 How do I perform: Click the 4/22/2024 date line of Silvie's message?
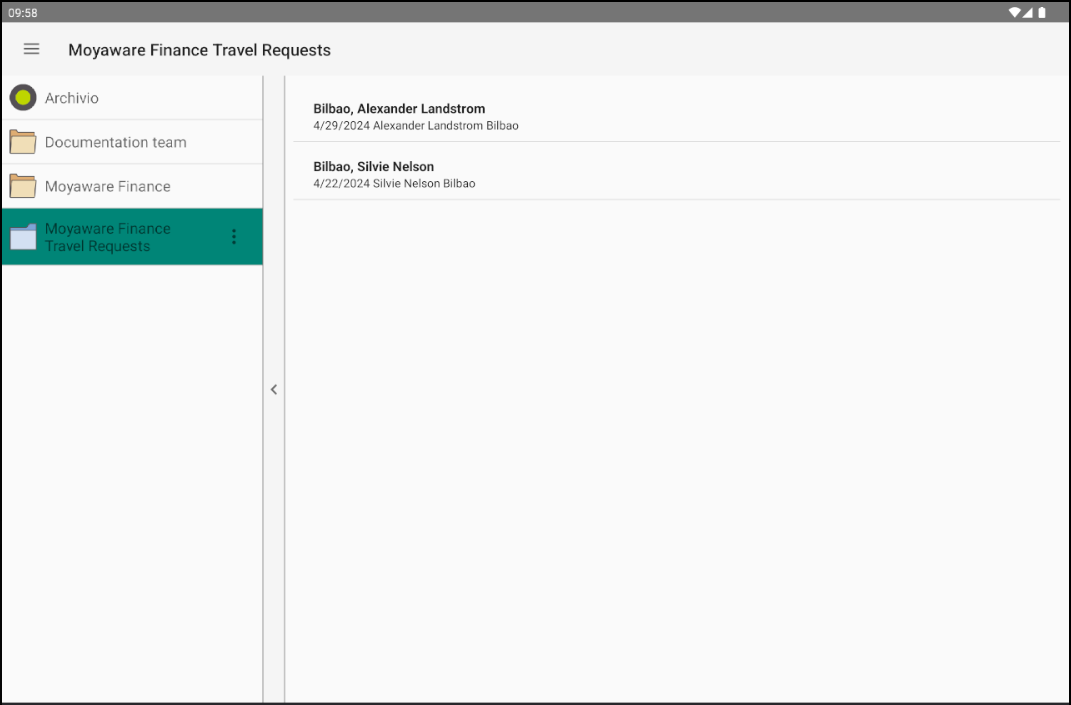393,183
